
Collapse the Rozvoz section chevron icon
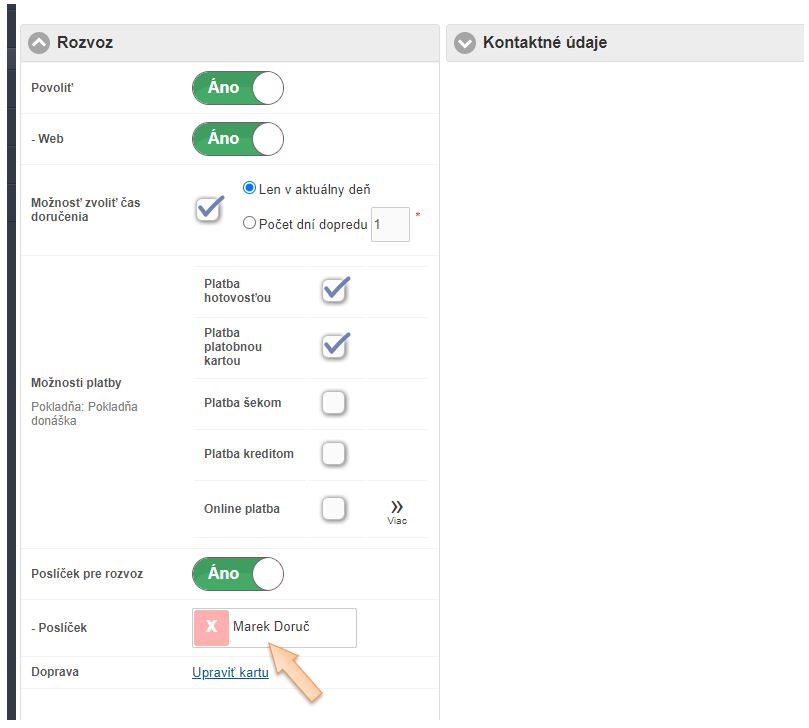click(x=39, y=43)
